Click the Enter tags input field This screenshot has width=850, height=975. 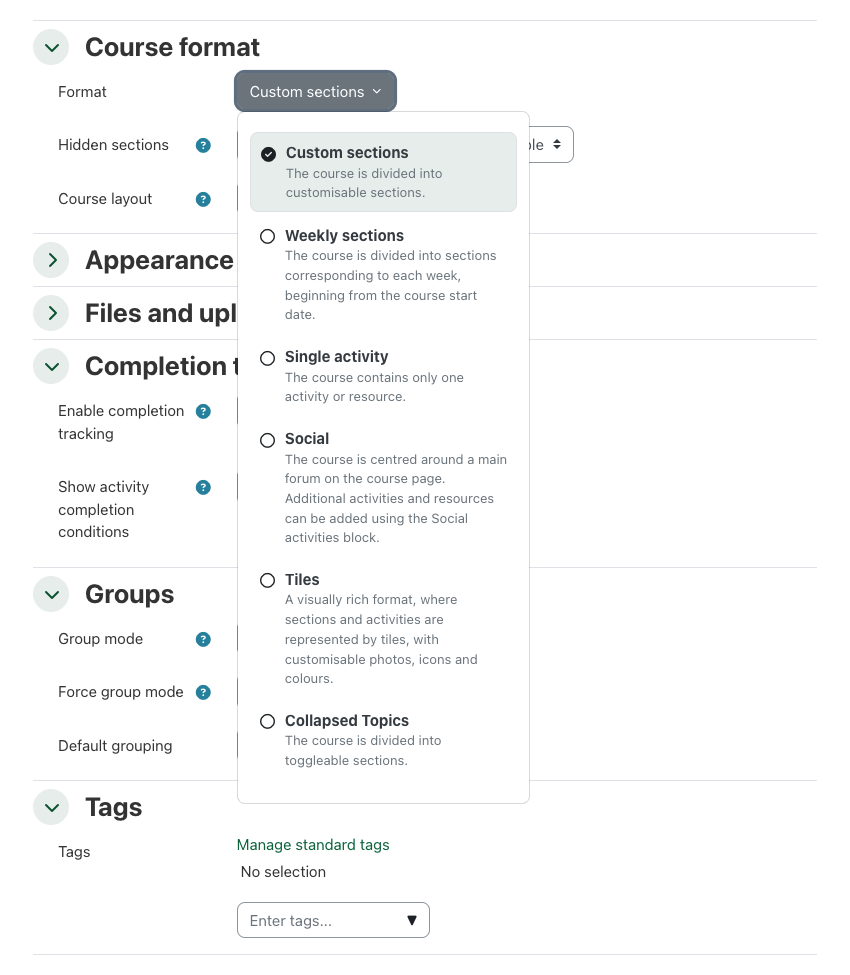320,921
